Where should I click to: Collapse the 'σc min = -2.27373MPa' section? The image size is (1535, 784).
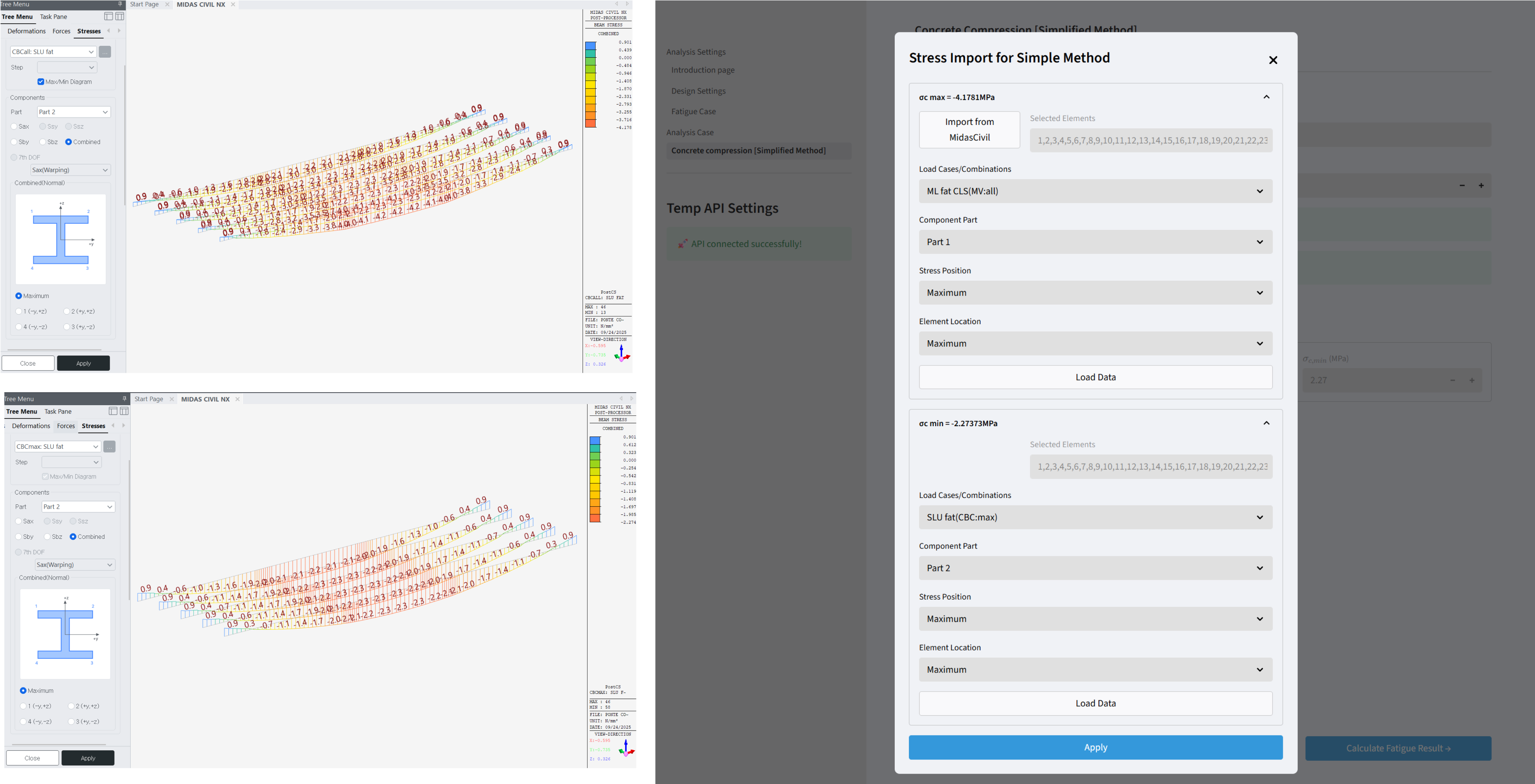[x=1267, y=423]
